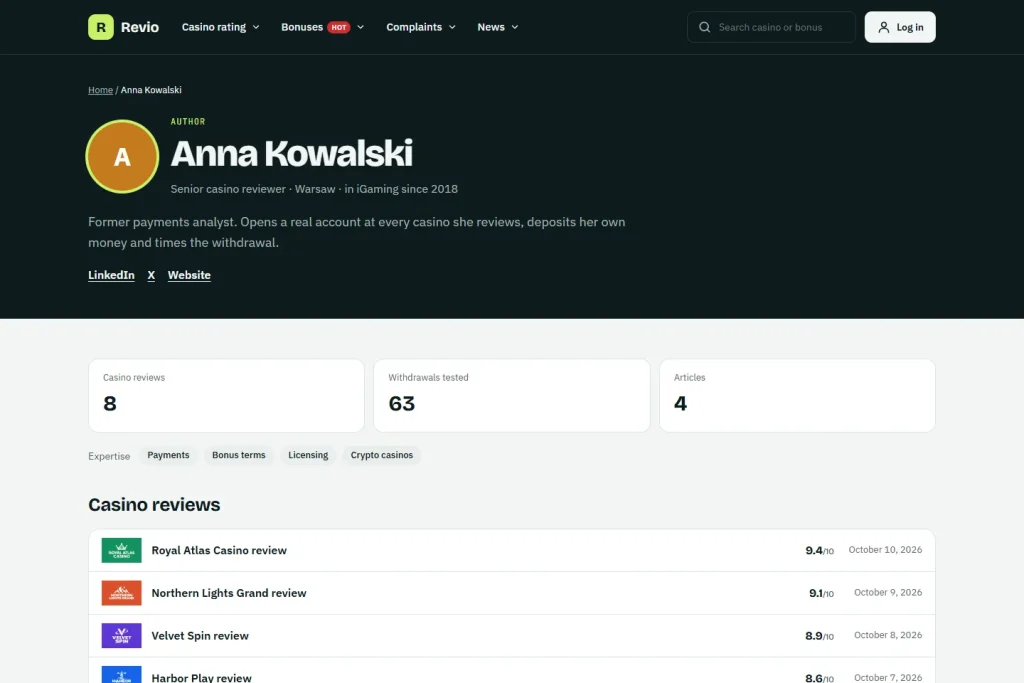Click the Withdrawals tested stat card
Screen dimensions: 1024x683
[512, 396]
